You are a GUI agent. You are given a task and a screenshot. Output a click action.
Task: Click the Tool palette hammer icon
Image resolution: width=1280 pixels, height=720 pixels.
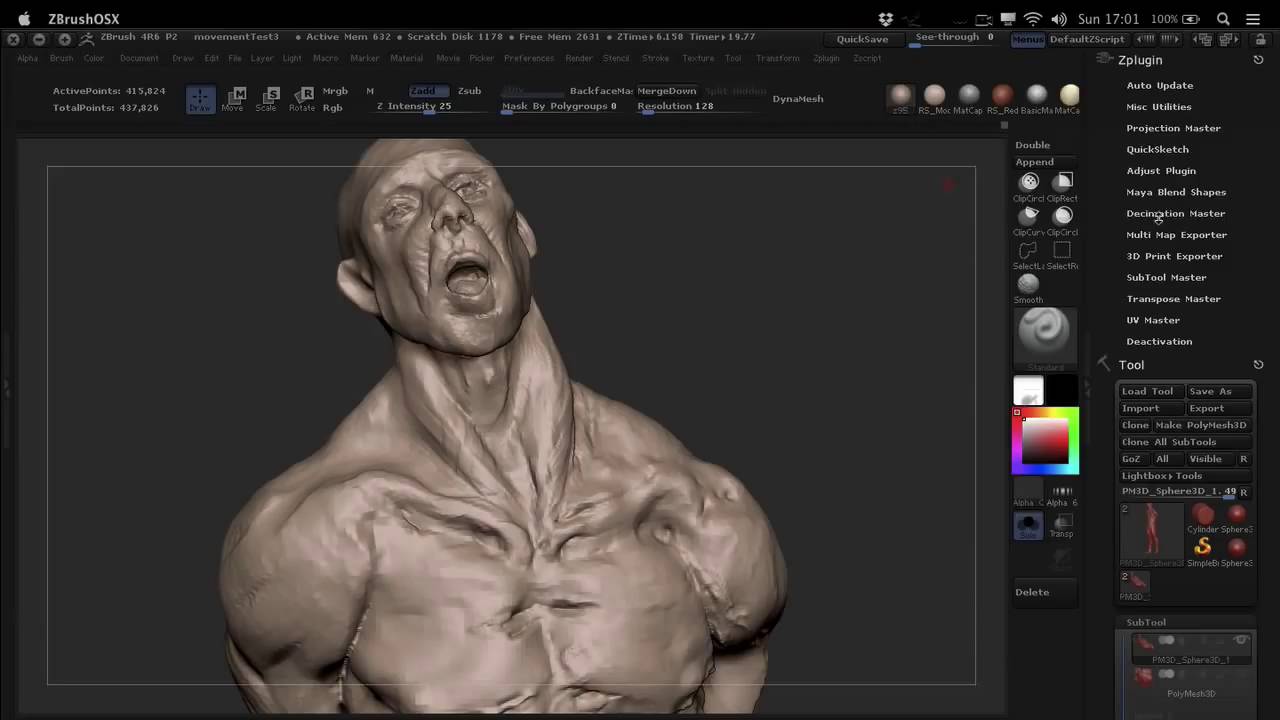click(1104, 364)
